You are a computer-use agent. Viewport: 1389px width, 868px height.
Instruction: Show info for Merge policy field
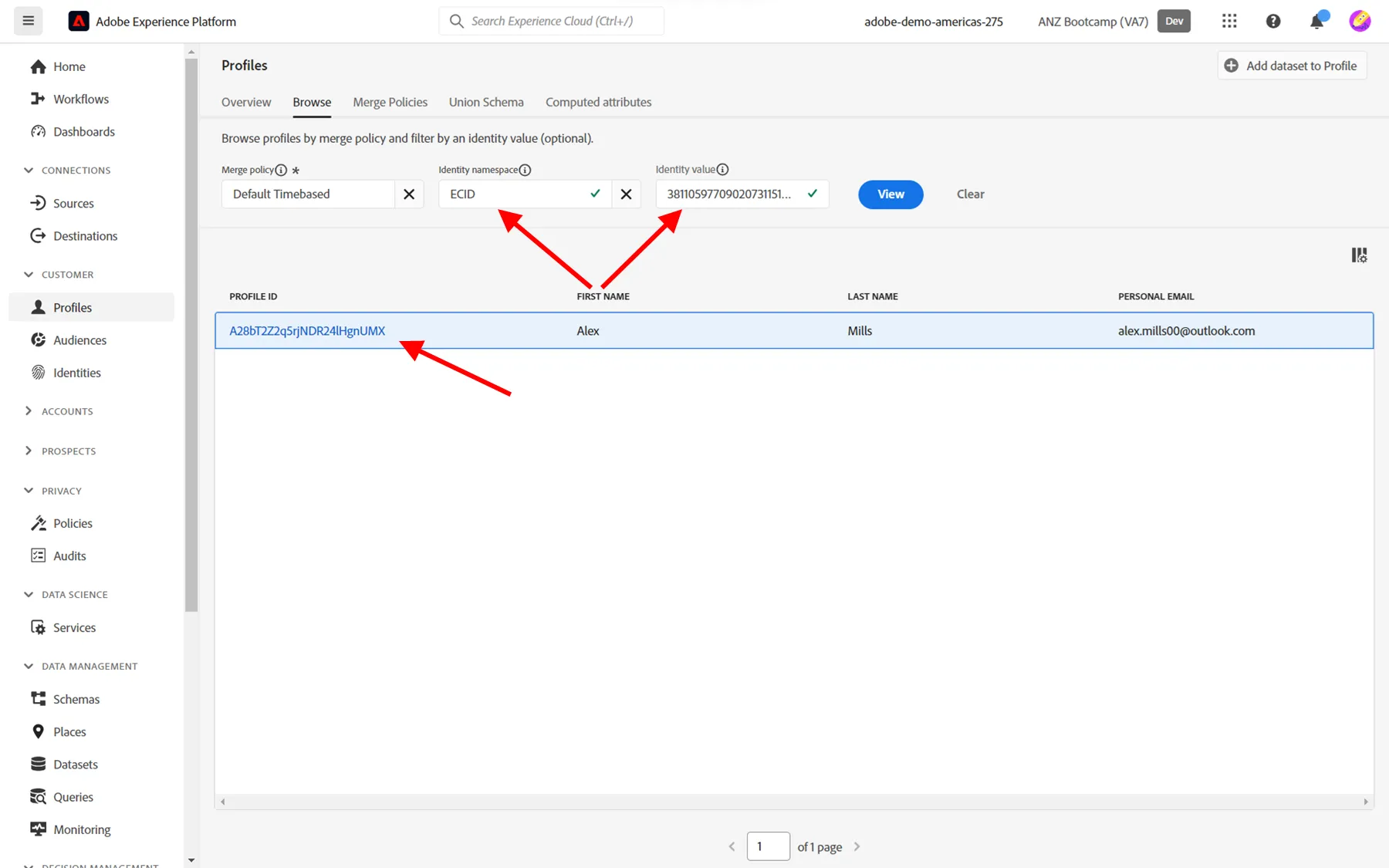click(281, 170)
